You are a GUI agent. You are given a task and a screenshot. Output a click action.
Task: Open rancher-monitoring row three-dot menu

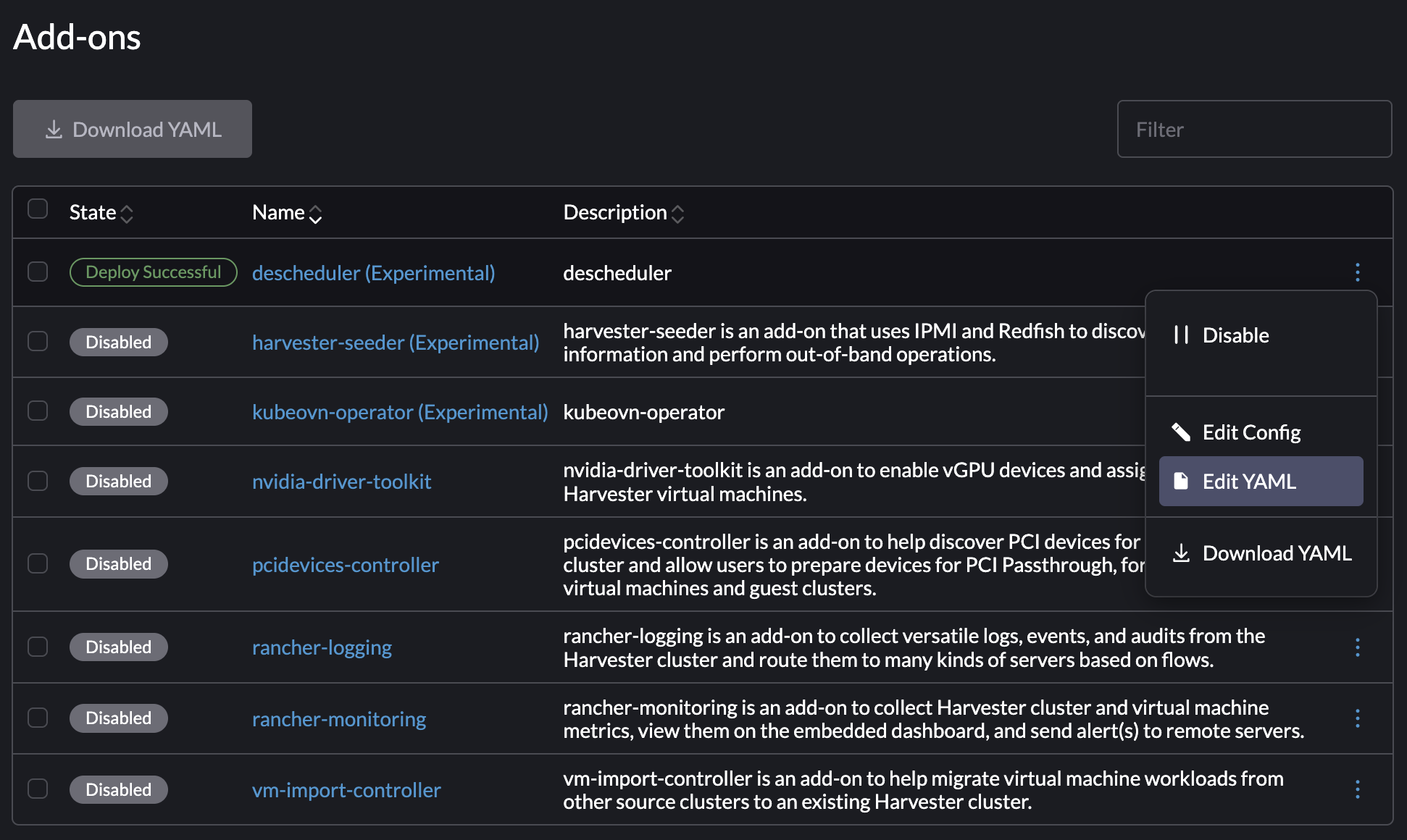click(1357, 718)
